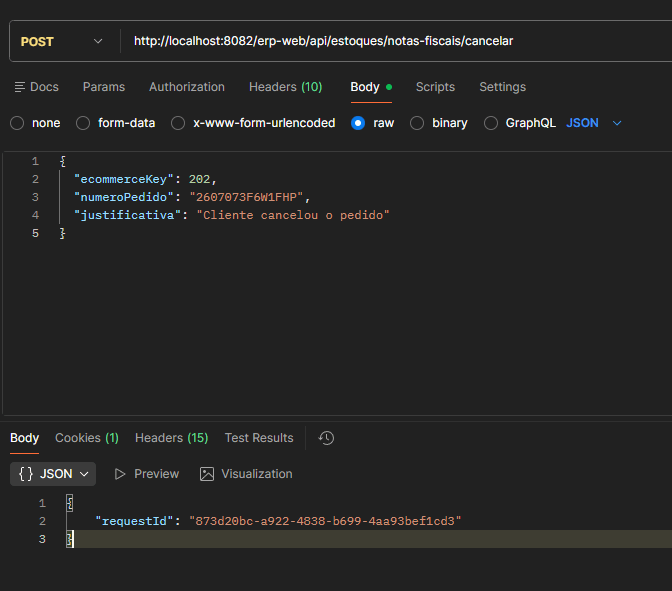The image size is (672, 591).
Task: Open the Settings tab
Action: (x=502, y=87)
